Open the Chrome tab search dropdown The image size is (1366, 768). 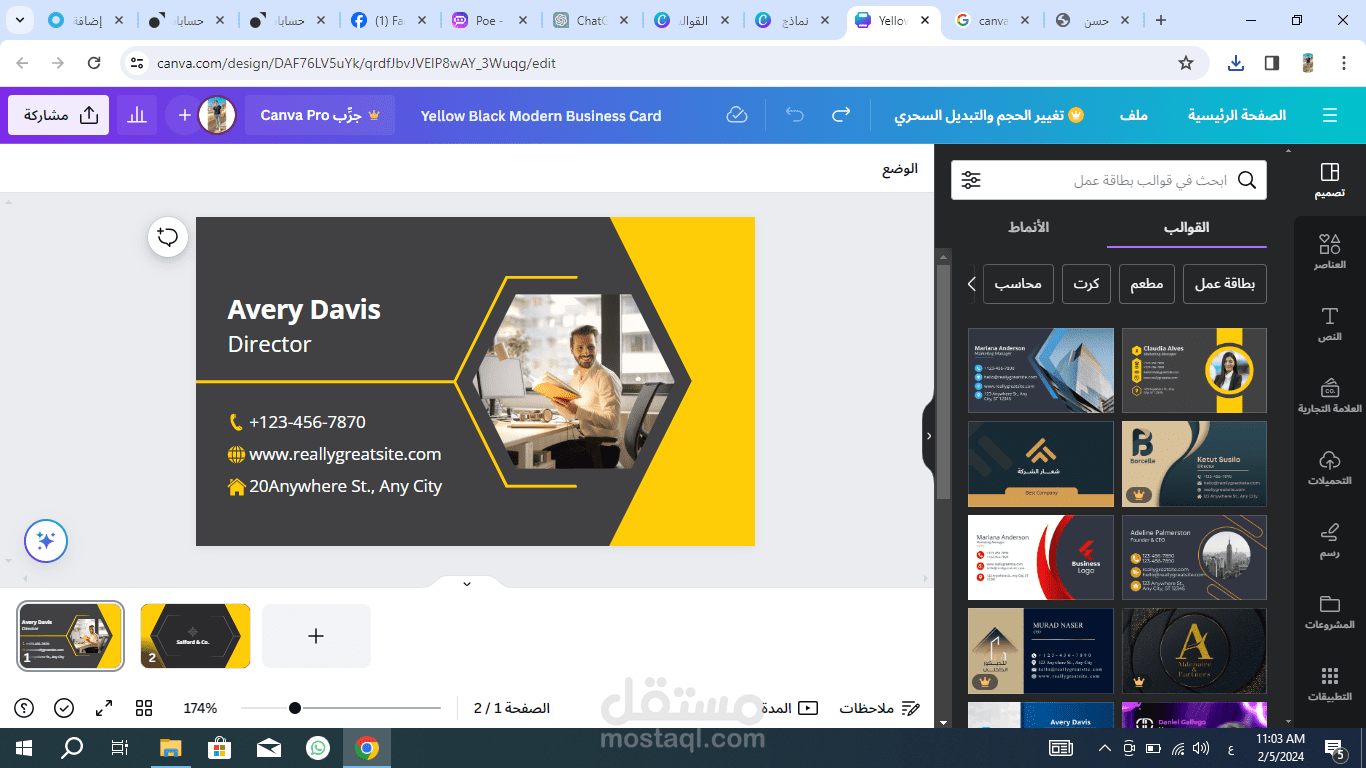(x=19, y=20)
